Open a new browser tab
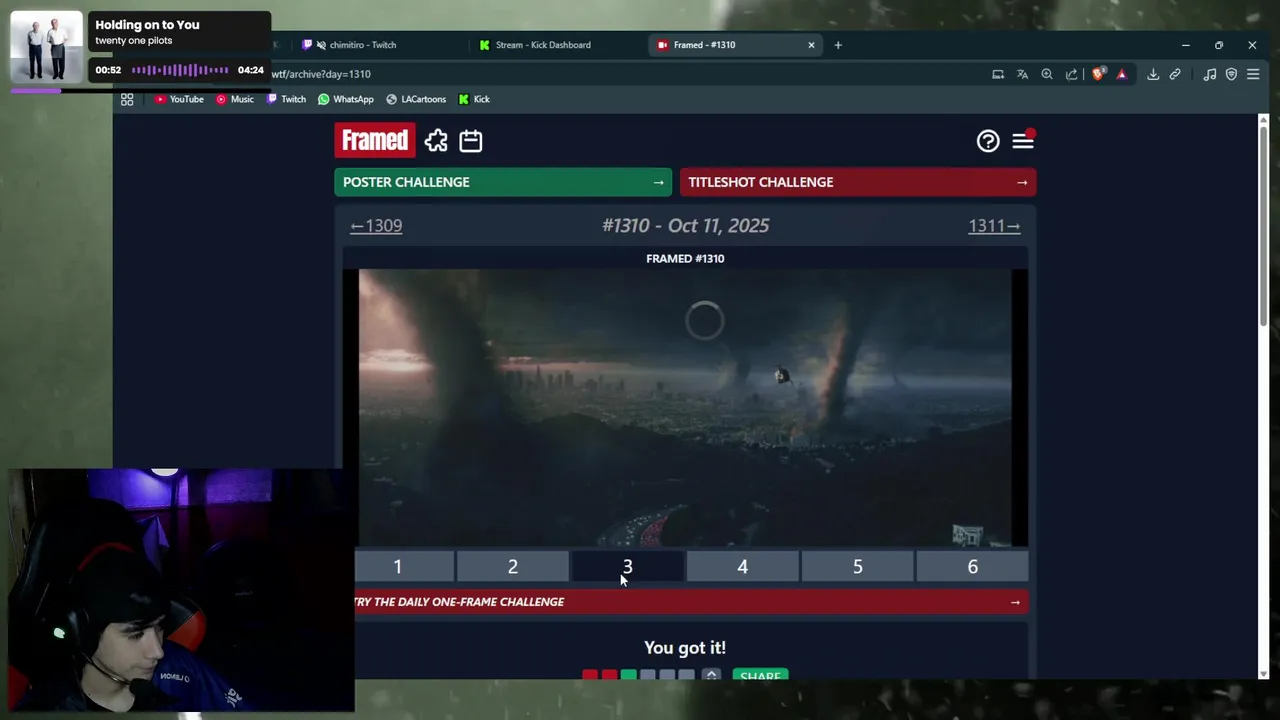Image resolution: width=1280 pixels, height=720 pixels. tap(838, 45)
